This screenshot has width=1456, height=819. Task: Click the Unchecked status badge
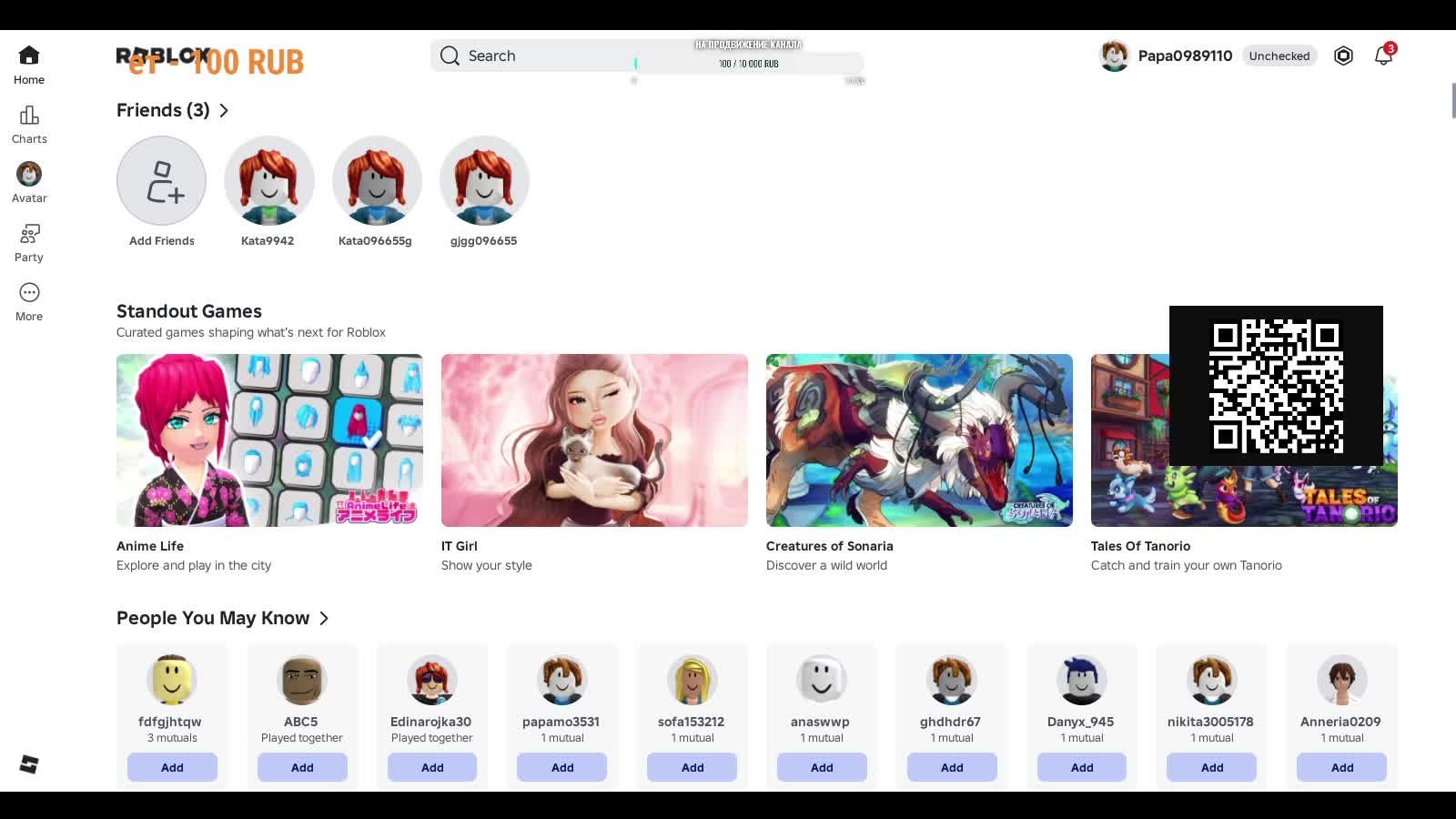(x=1279, y=56)
